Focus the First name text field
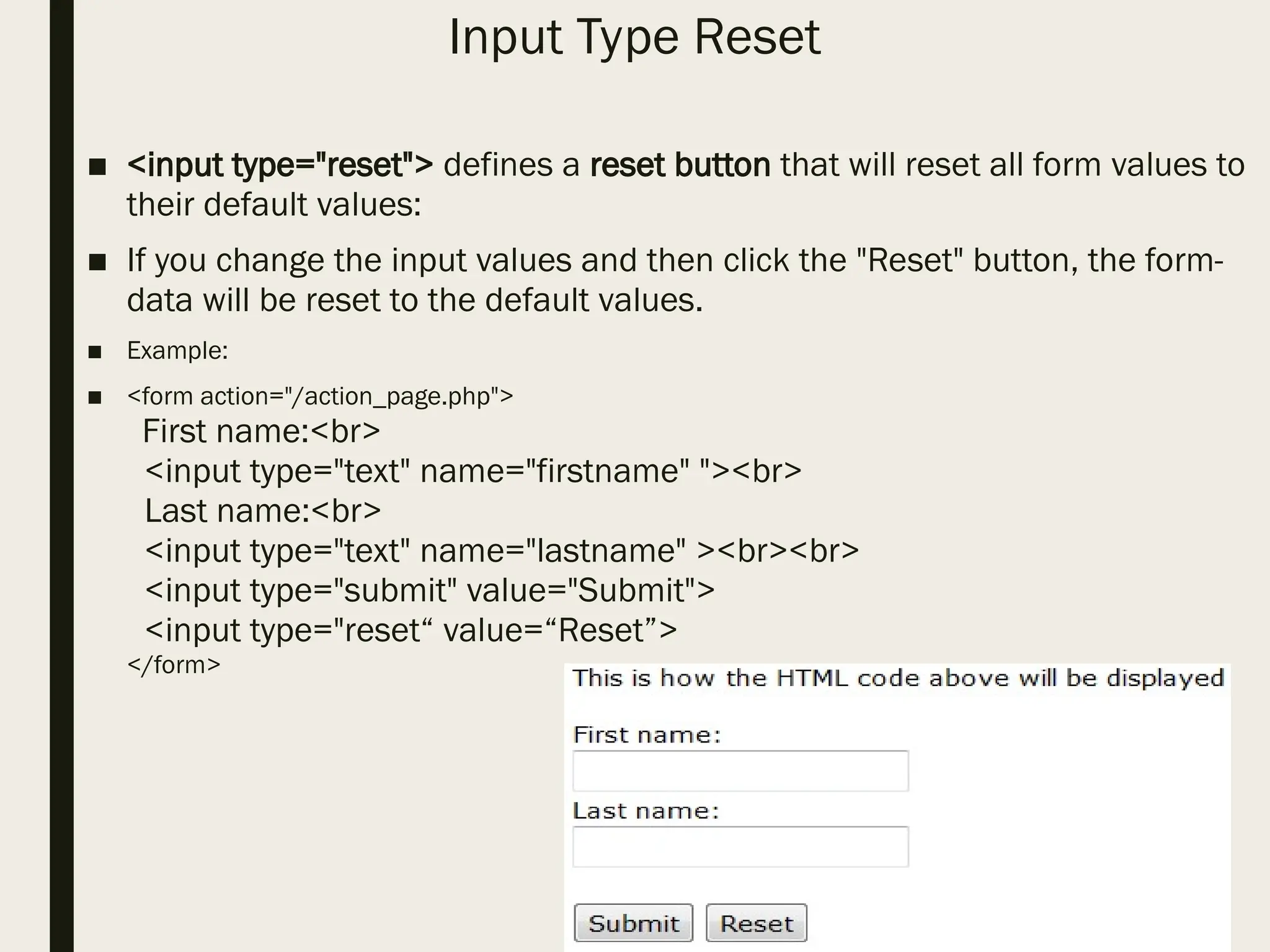 [740, 770]
